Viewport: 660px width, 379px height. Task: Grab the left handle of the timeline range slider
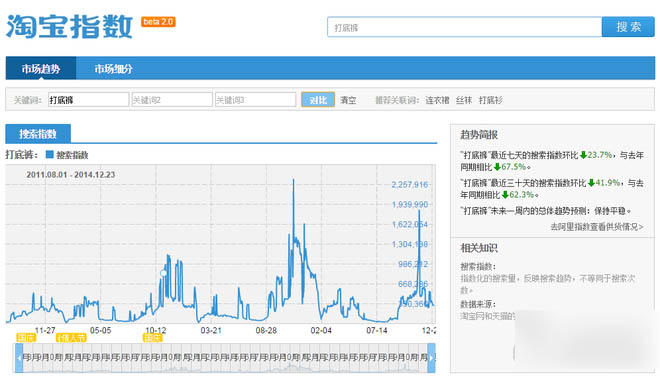tap(19, 358)
